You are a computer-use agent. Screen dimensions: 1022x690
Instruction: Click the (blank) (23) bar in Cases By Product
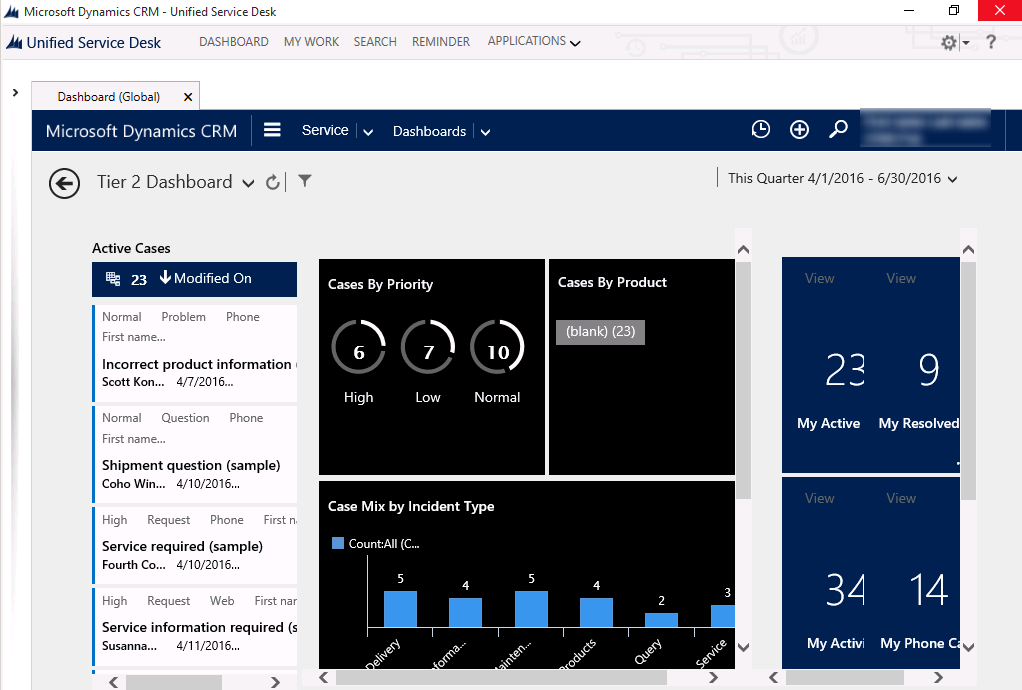[x=600, y=330]
